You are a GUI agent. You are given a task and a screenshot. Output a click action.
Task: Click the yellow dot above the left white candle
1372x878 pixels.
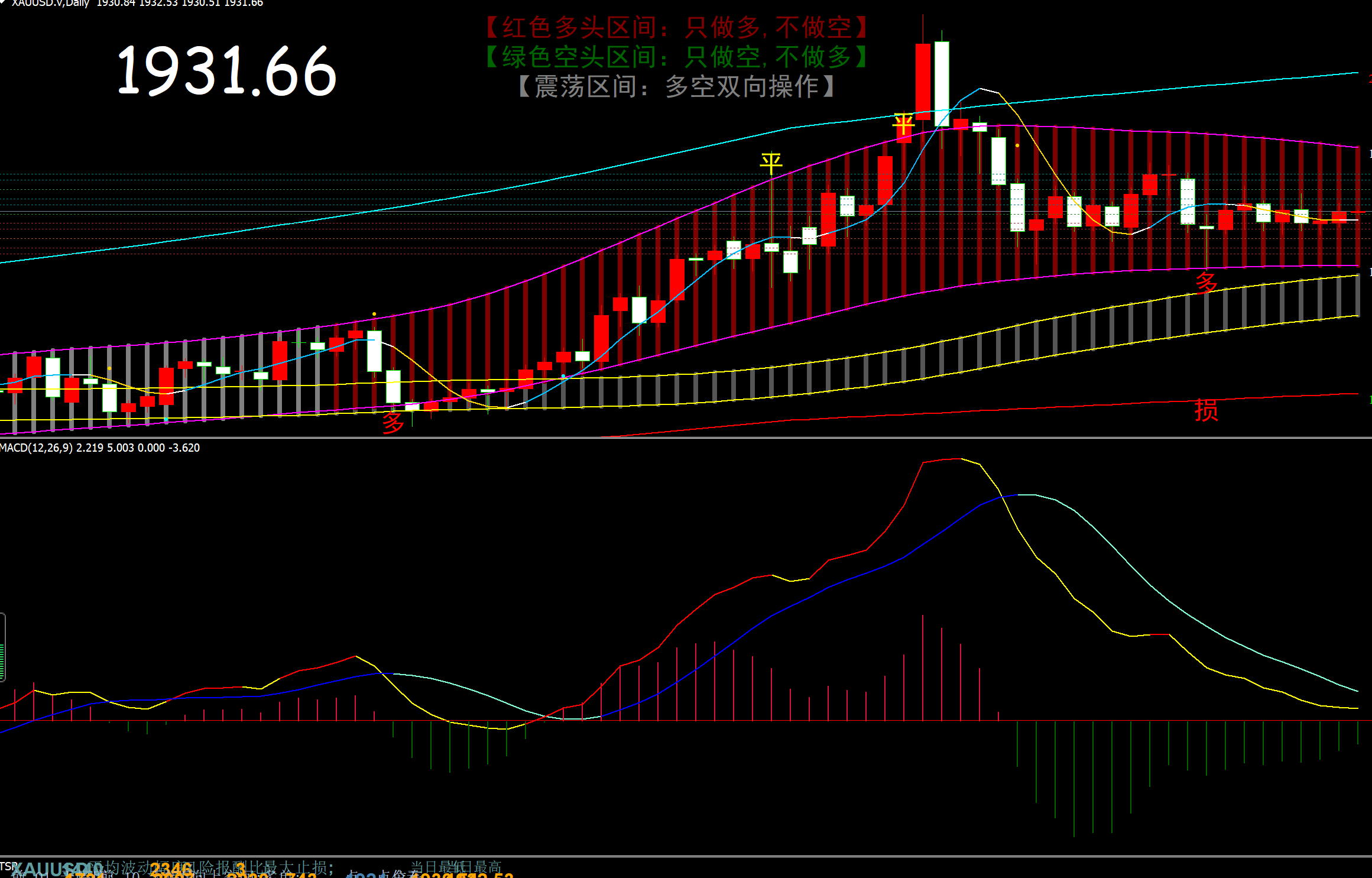pos(374,314)
